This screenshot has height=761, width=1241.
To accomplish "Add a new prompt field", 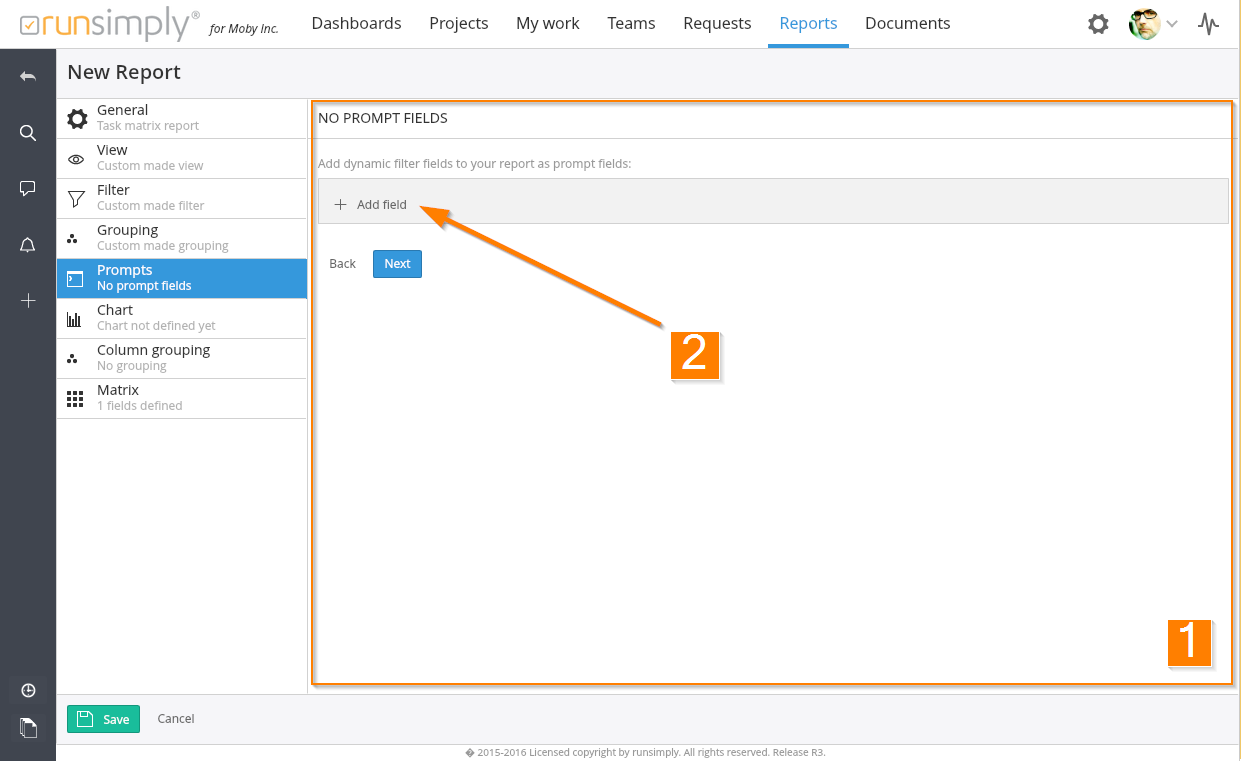I will [371, 204].
